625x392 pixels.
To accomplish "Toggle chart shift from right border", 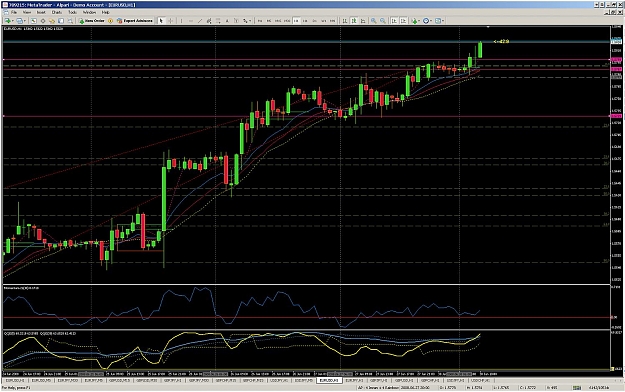I will [403, 21].
